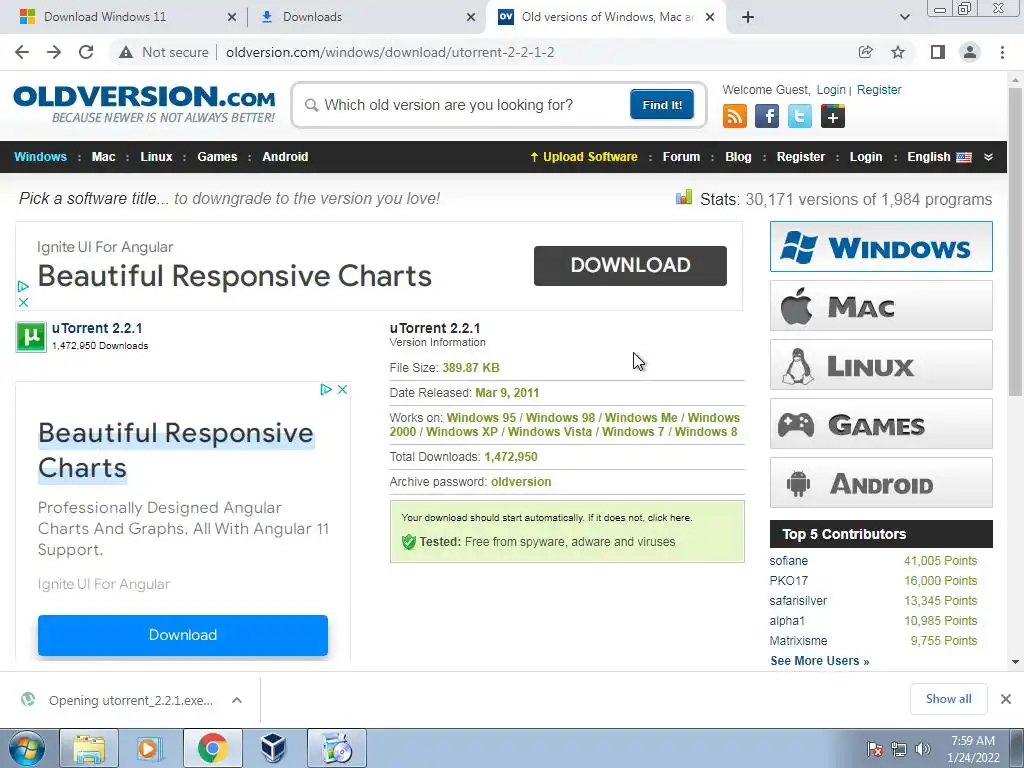Click the Action Center flag tray icon
Viewport: 1024px width, 768px height.
(x=875, y=749)
